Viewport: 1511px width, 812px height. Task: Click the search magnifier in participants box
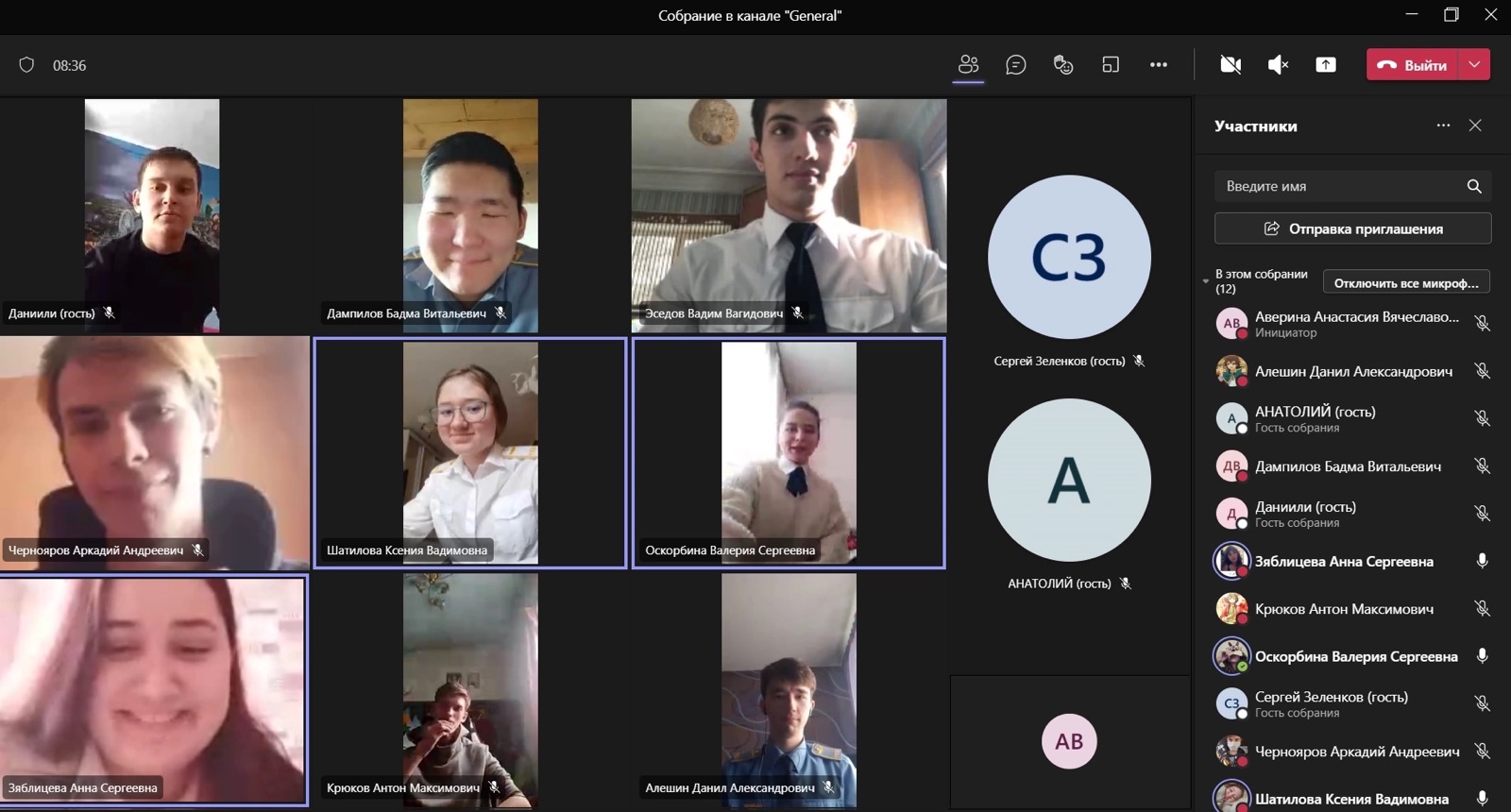[1474, 186]
